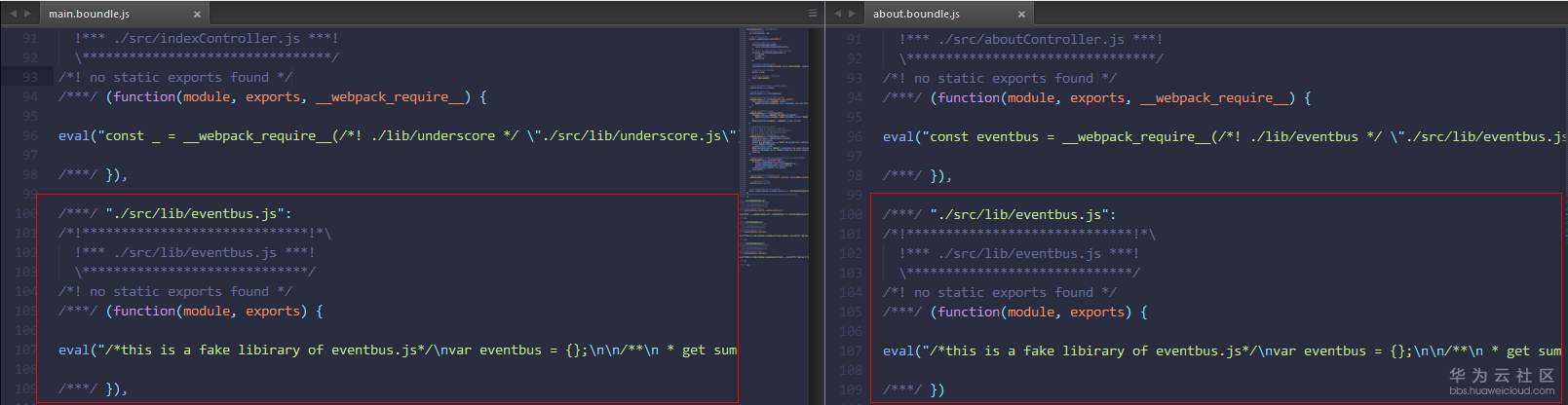The height and width of the screenshot is (405, 1568).
Task: Click gutter line number 94 in main.boundle.js
Action: point(30,96)
